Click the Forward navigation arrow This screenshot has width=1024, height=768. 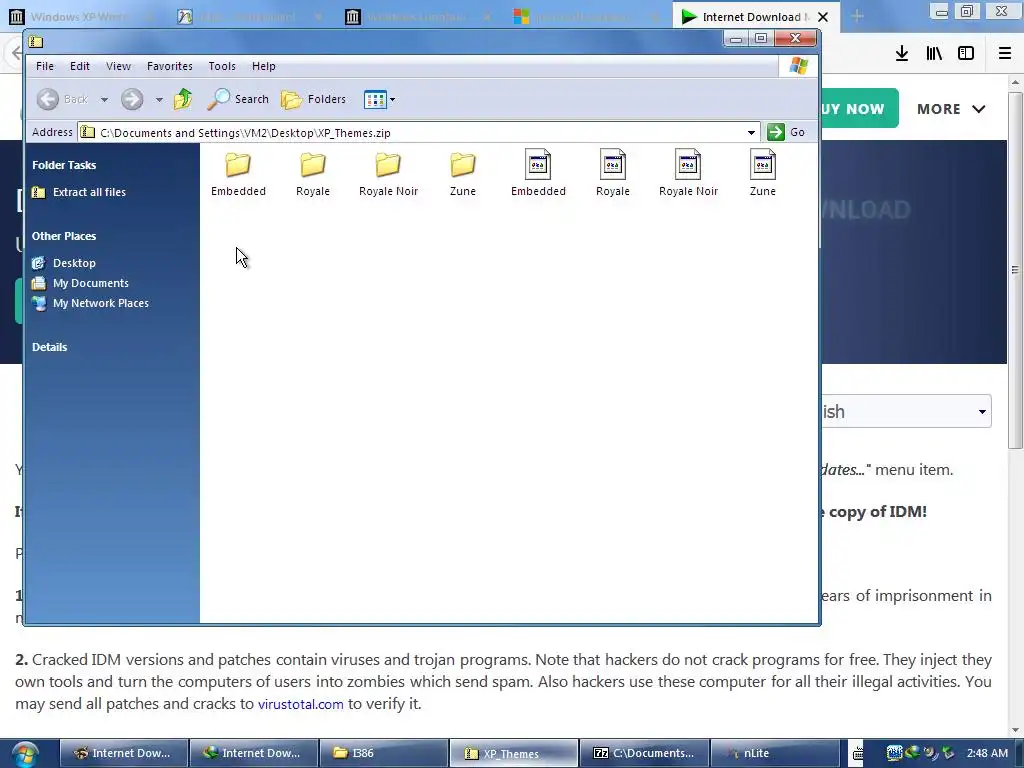click(132, 99)
